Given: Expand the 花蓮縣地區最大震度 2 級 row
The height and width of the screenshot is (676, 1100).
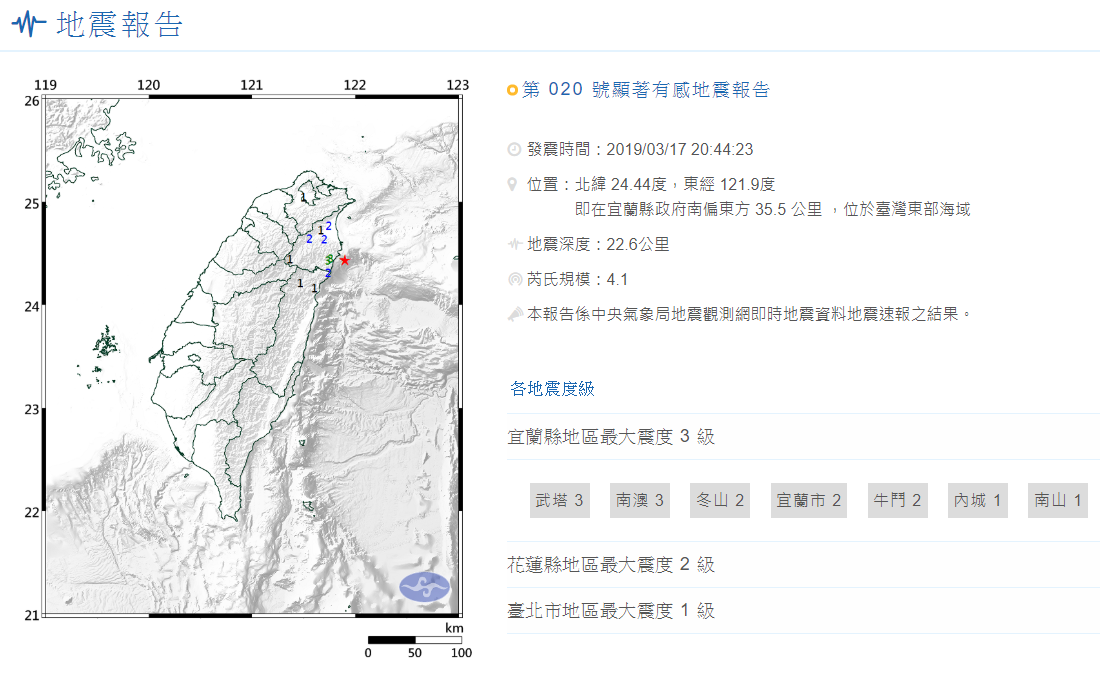Looking at the screenshot, I should point(611,565).
